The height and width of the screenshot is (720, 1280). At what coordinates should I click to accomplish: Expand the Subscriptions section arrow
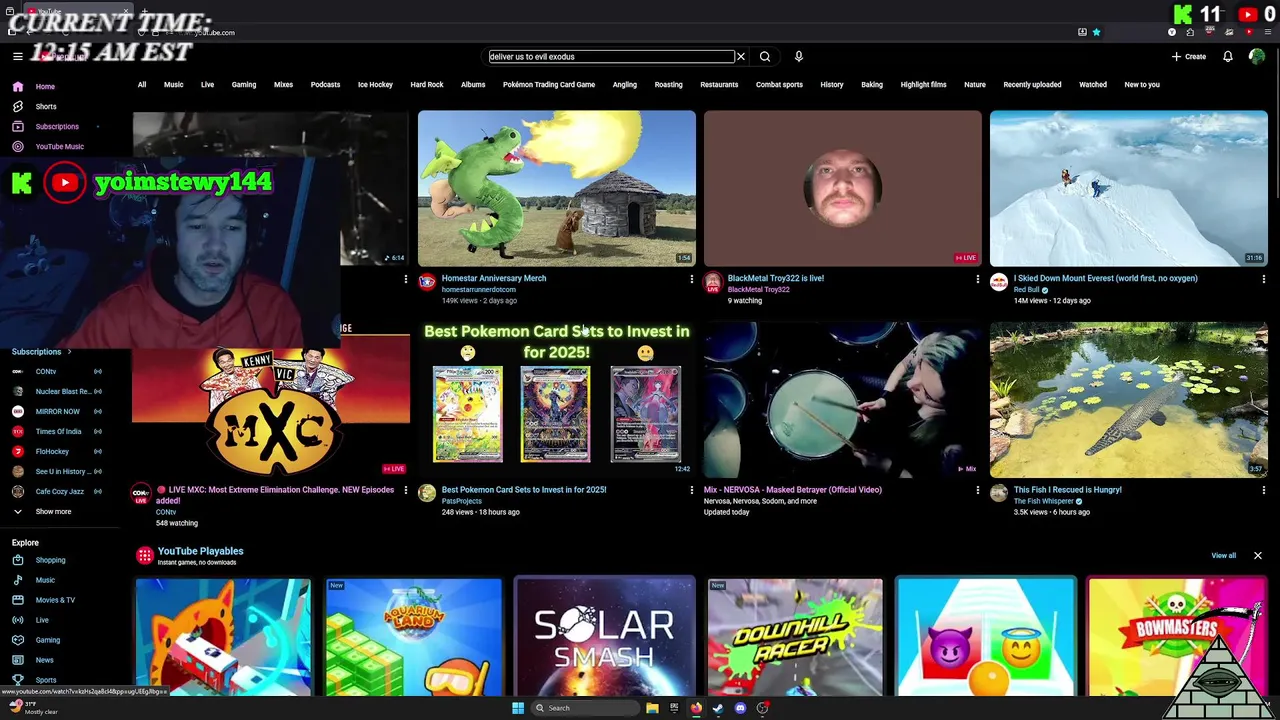(x=69, y=352)
